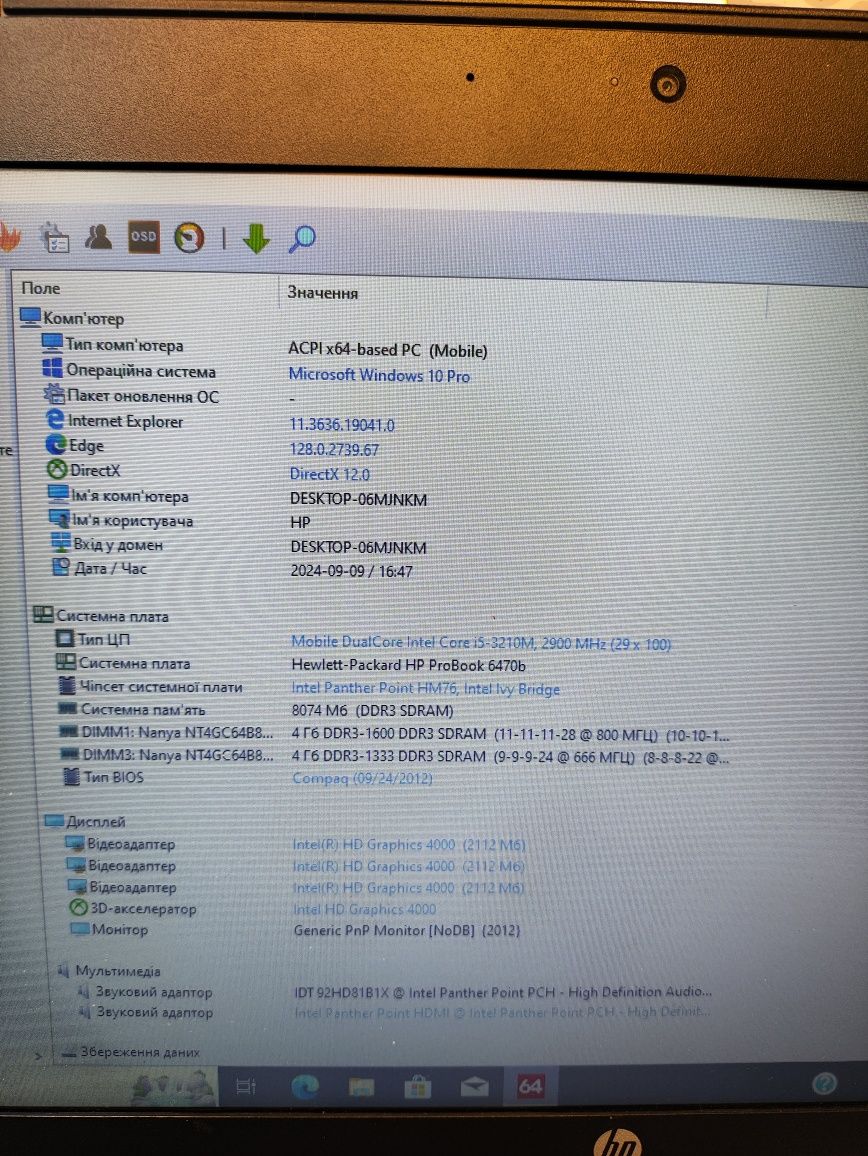The image size is (868, 1156).
Task: Open the report wizard clipboard icon
Action: click(55, 237)
